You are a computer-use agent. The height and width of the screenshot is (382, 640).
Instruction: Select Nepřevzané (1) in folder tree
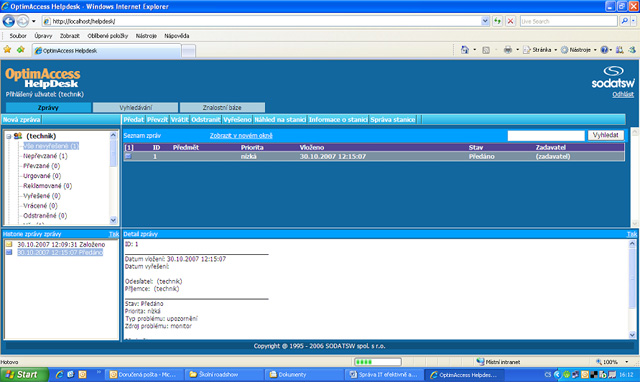coord(45,156)
